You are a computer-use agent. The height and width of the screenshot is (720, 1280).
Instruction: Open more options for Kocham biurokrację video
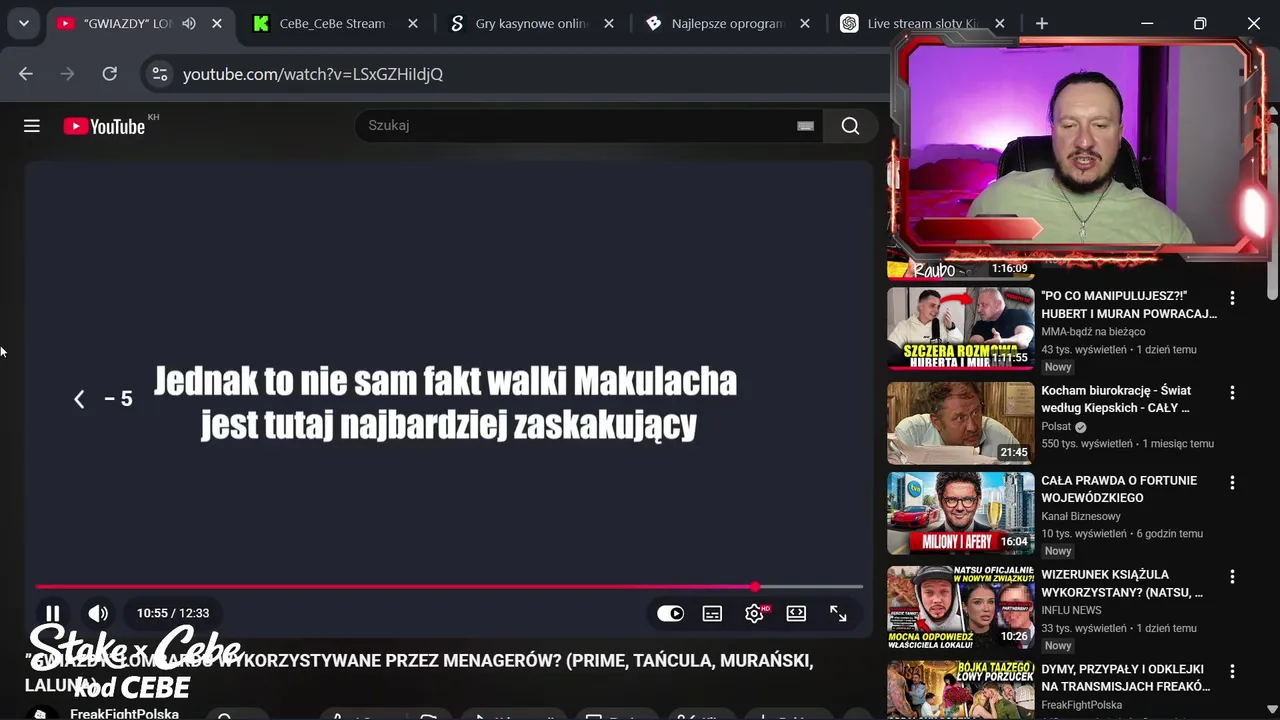click(1232, 393)
